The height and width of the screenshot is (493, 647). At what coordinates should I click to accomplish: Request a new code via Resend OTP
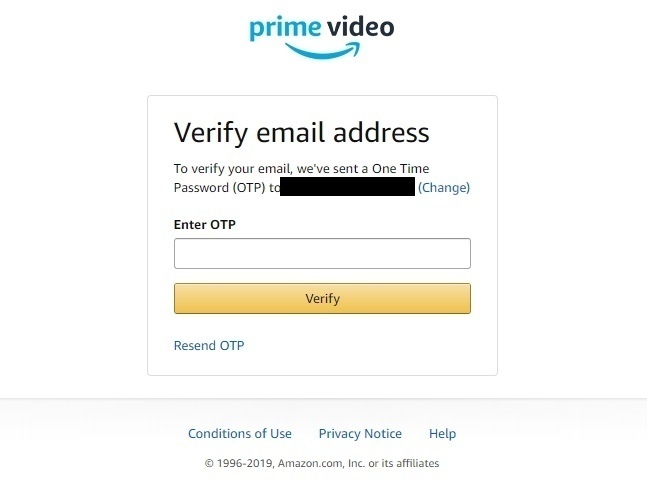click(209, 345)
